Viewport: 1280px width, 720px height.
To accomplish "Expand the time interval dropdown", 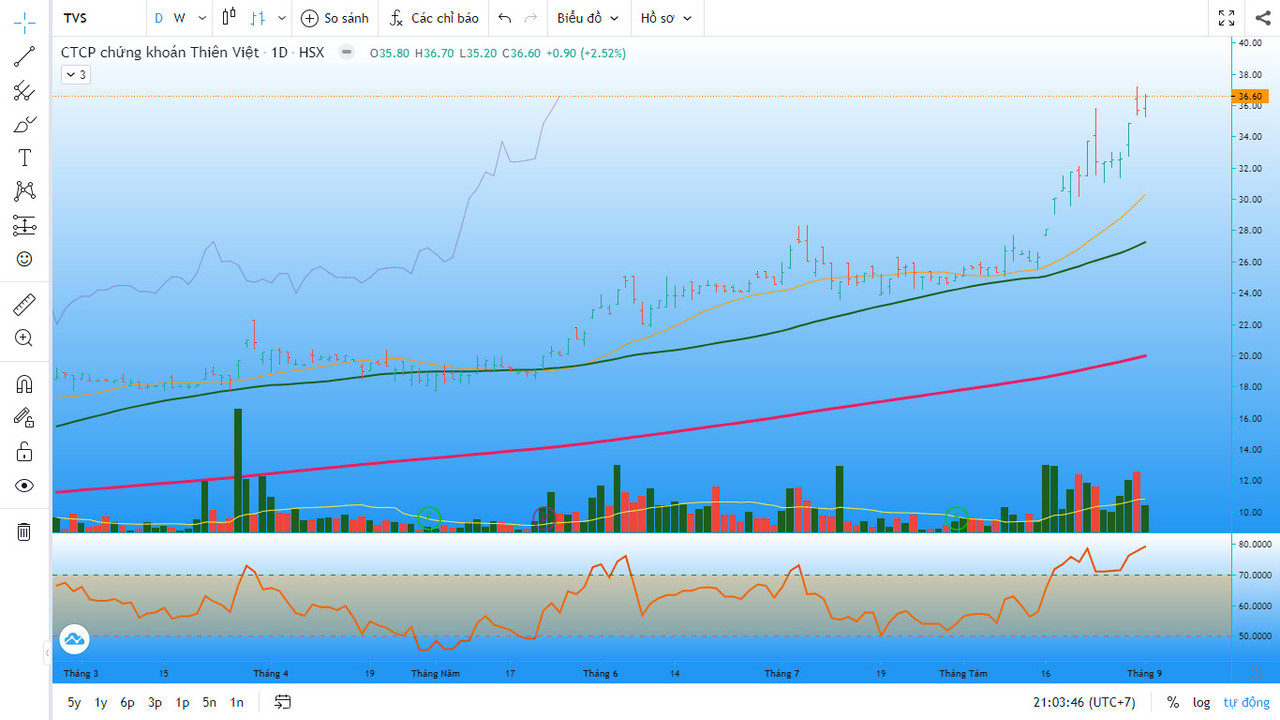I will click(202, 18).
